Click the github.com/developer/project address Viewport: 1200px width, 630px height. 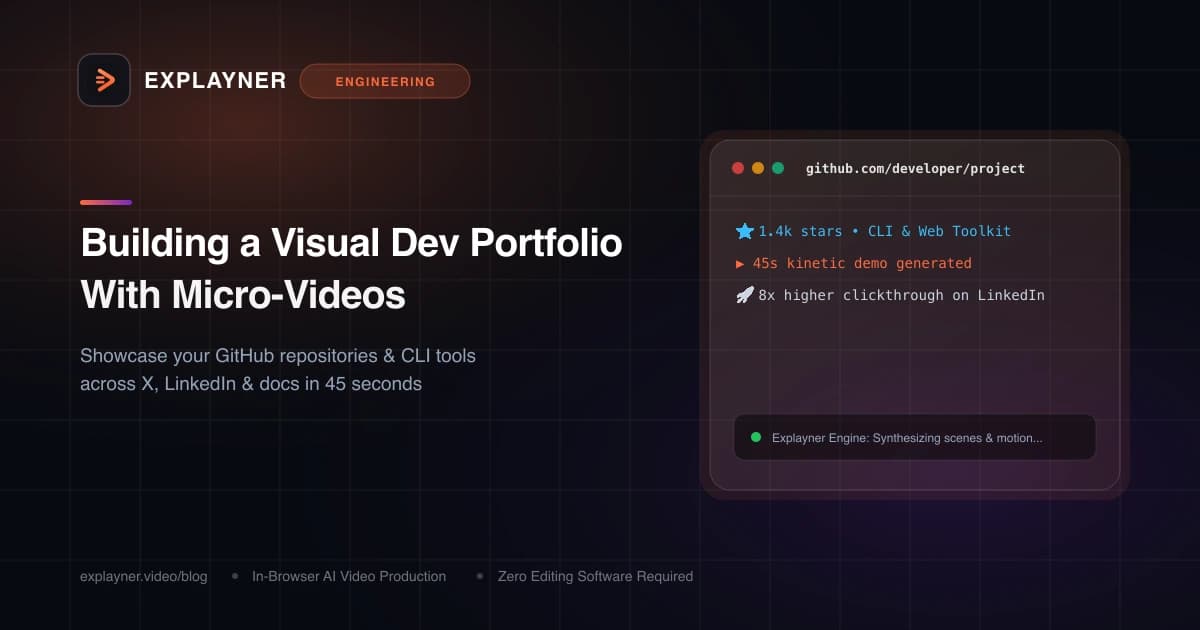(915, 168)
